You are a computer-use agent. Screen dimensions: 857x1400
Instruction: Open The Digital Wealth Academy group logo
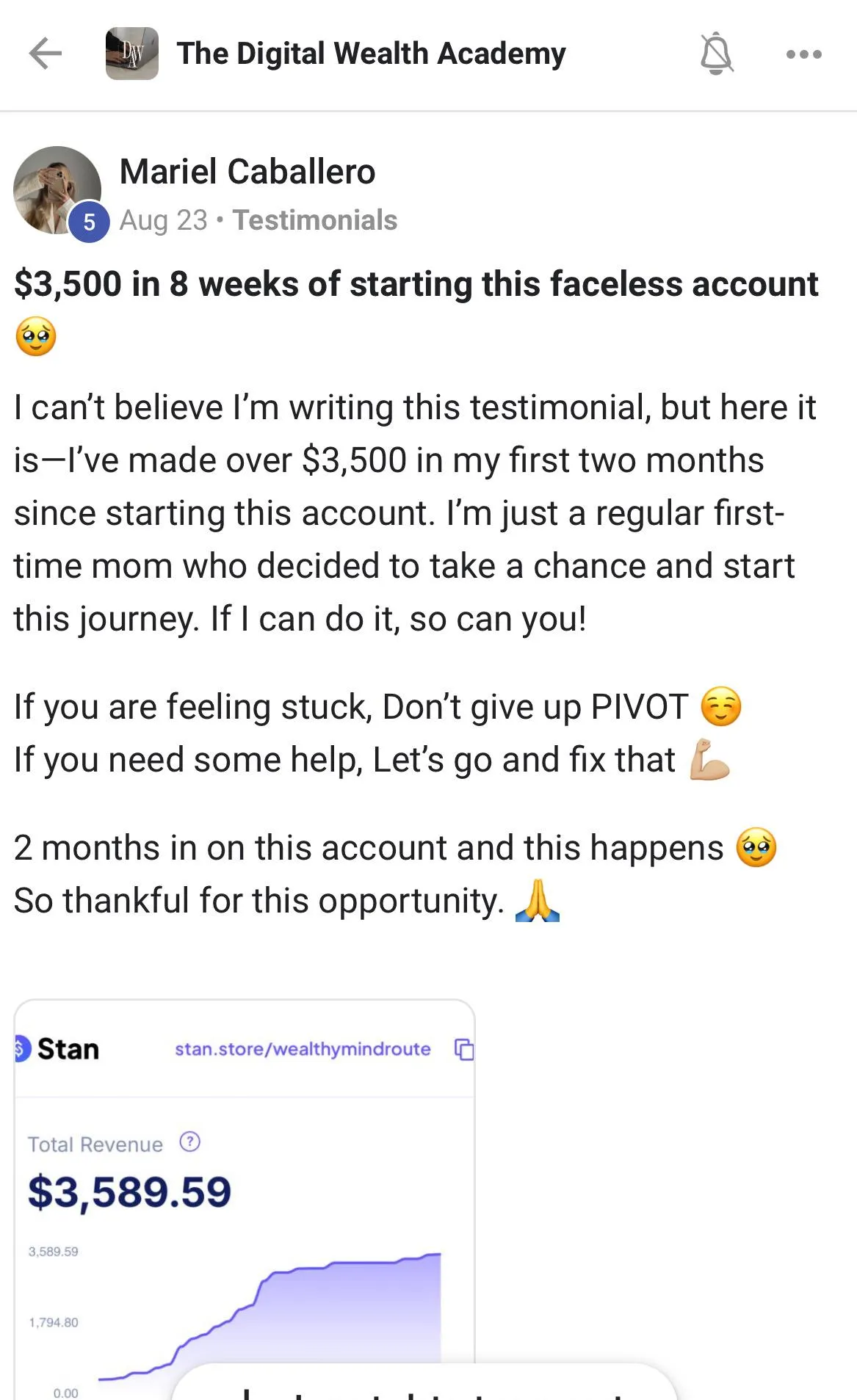[x=132, y=54]
